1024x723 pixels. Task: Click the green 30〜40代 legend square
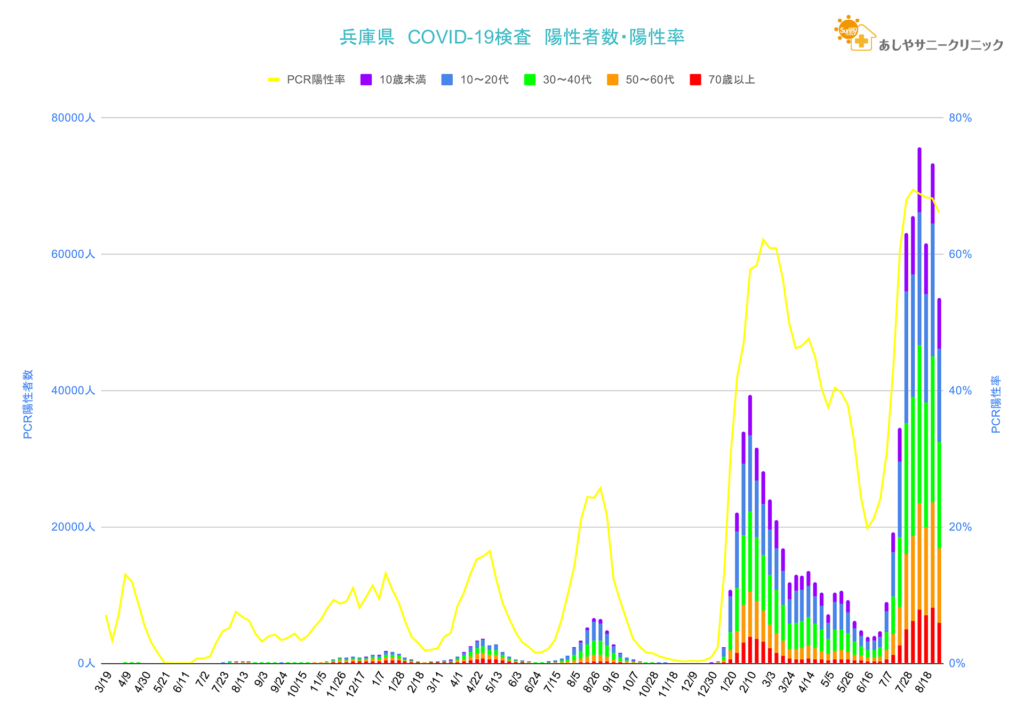530,79
